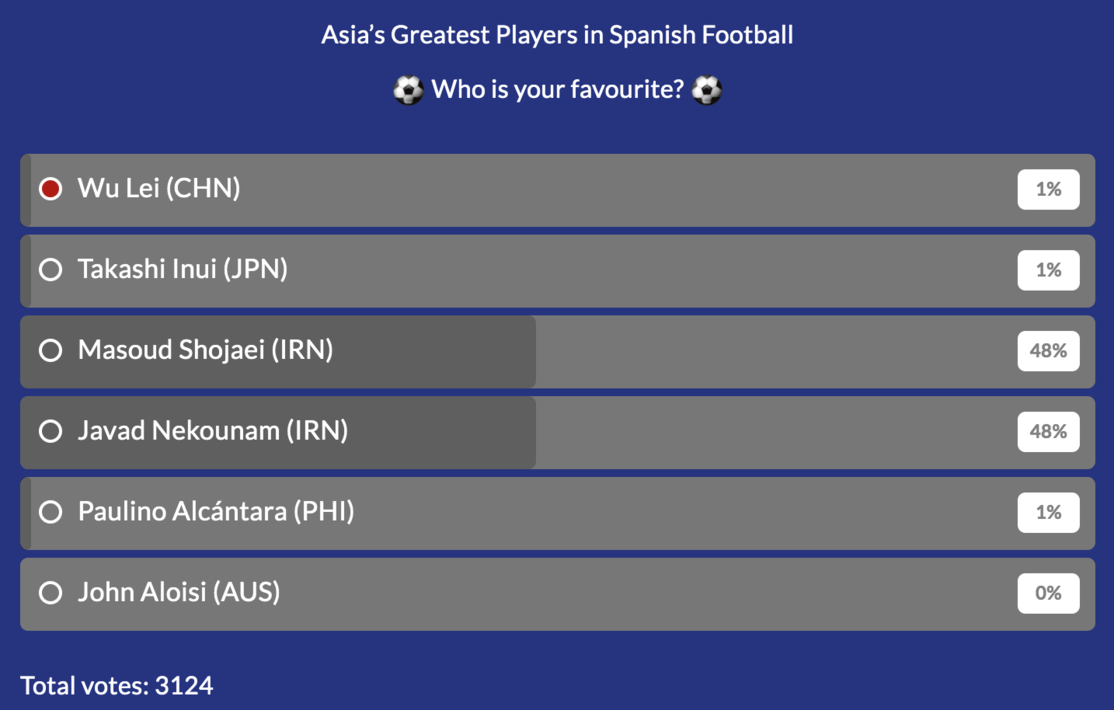This screenshot has width=1114, height=710.
Task: Pick Javad Nekounam (IRN) radio button
Action: point(50,431)
